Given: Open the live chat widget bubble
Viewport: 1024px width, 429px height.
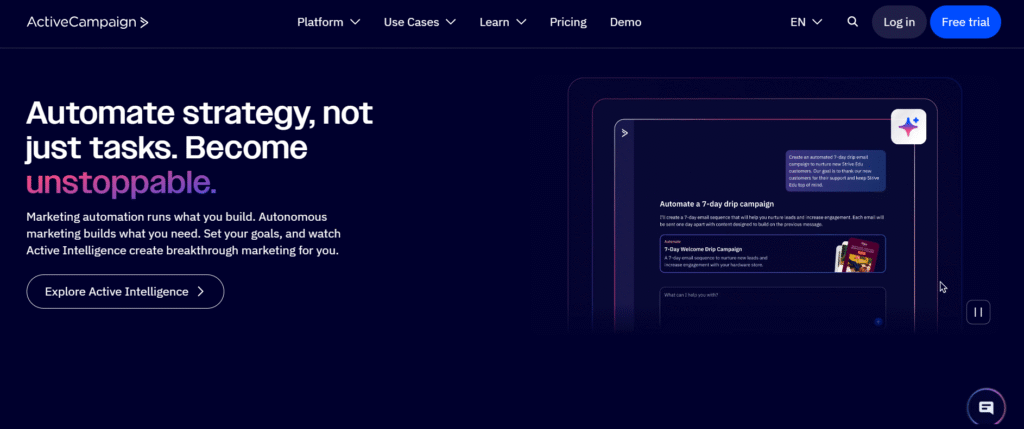Looking at the screenshot, I should (x=986, y=407).
